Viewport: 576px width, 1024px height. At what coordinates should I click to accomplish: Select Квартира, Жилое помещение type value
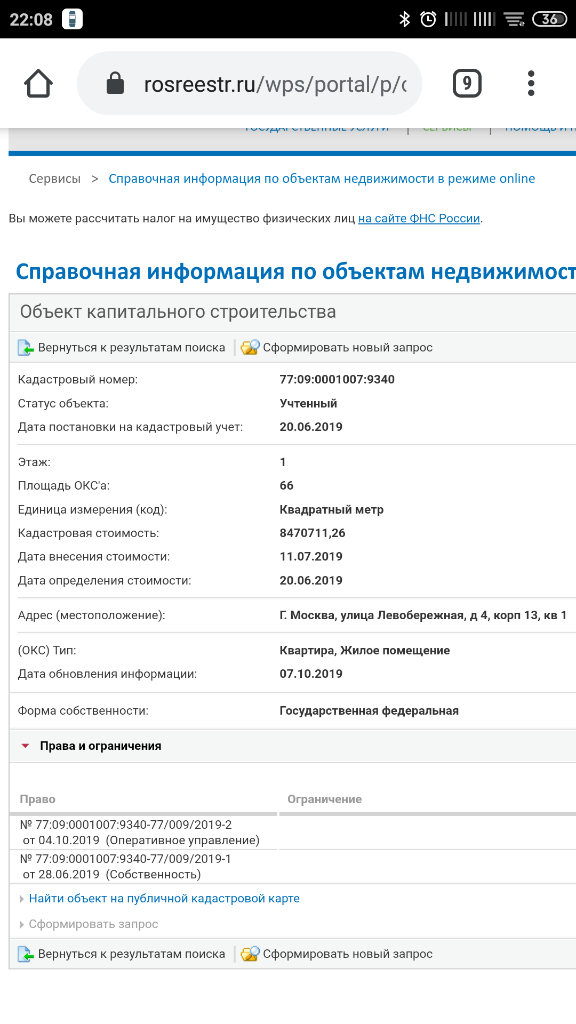[364, 650]
